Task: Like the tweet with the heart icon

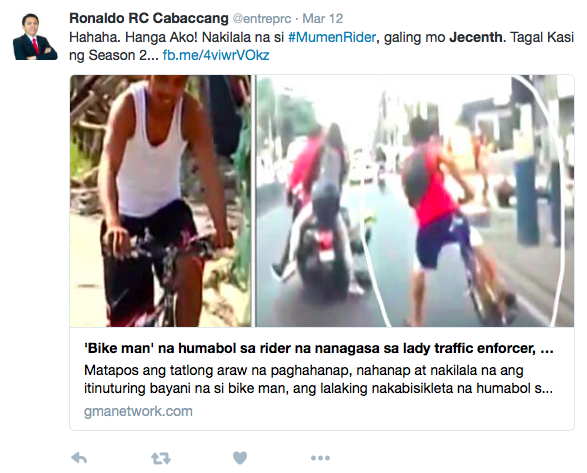Action: pos(240,458)
